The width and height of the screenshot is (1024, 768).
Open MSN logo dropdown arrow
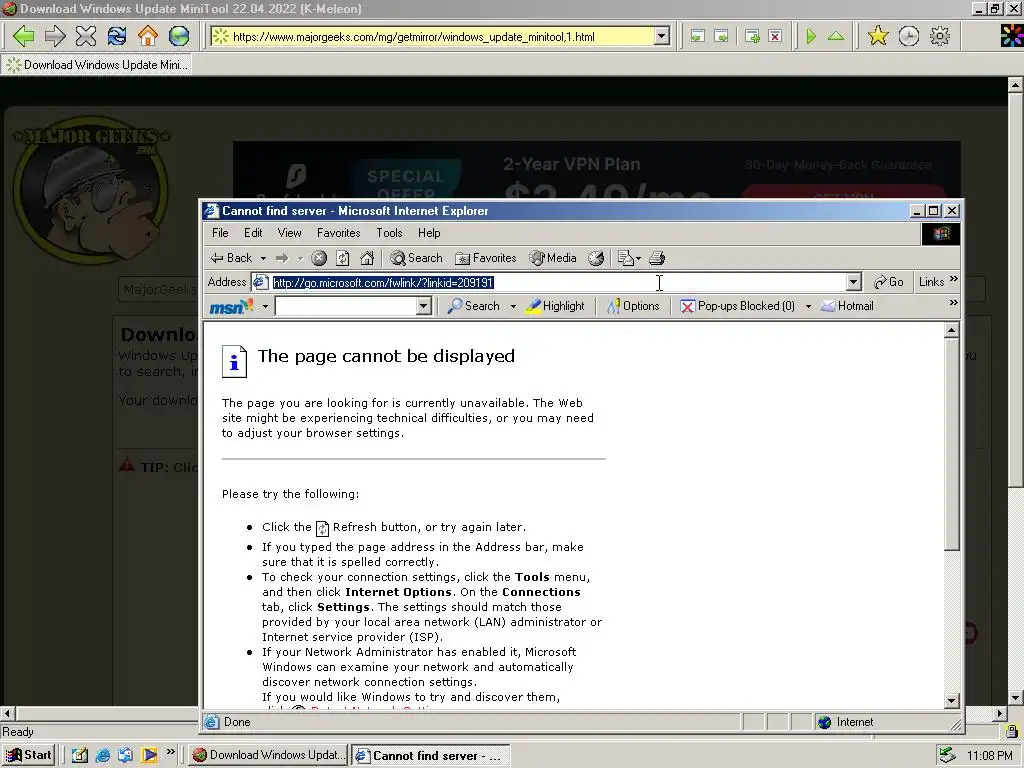click(265, 306)
